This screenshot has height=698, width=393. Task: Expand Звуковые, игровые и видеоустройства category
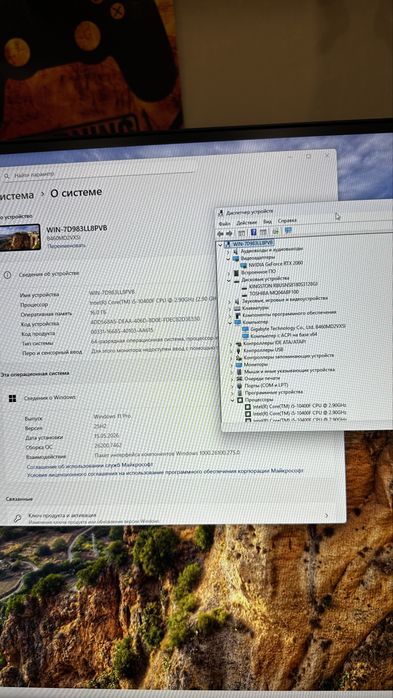229,302
